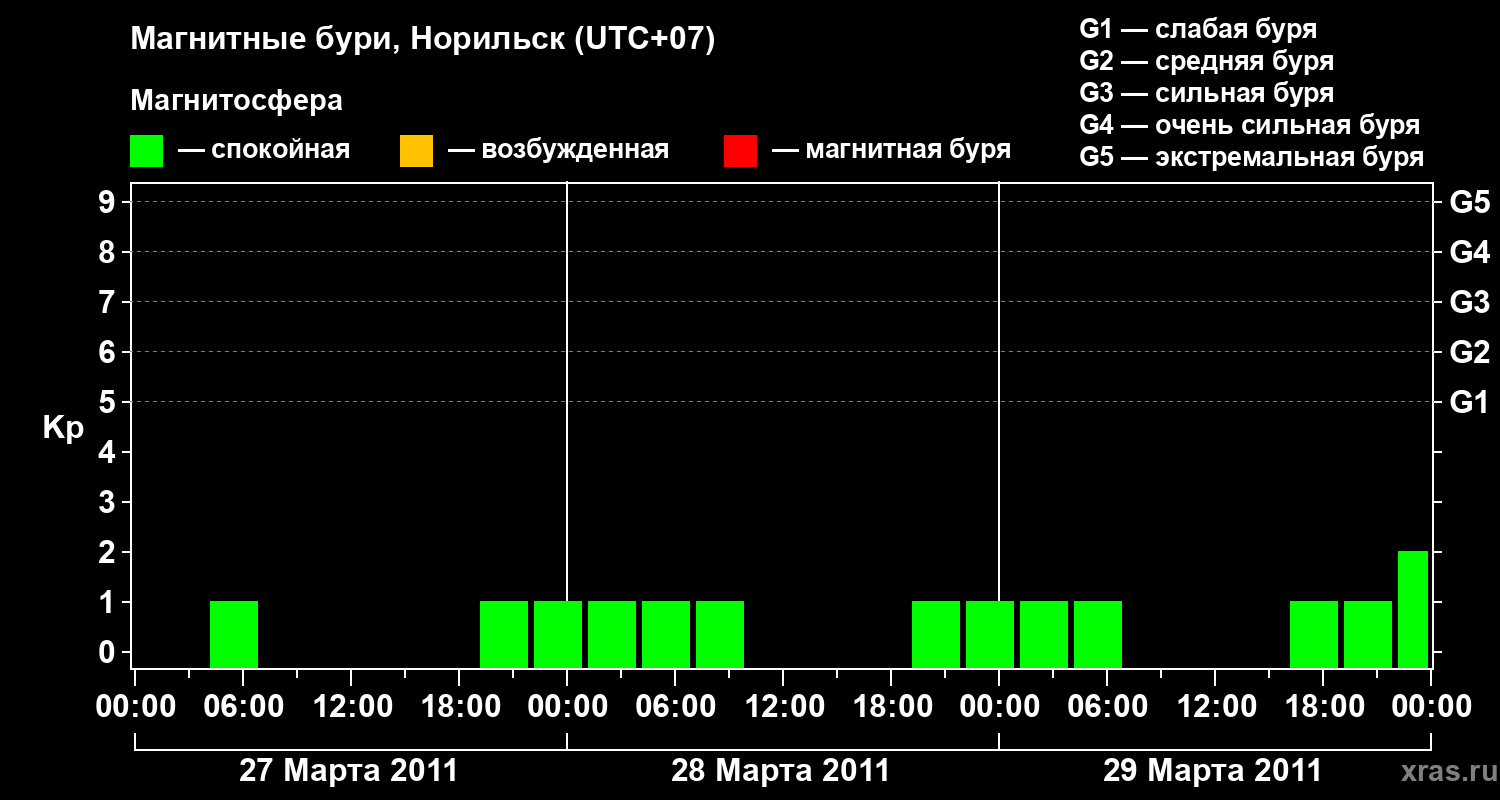Click the 04:00–07:00 bar on 27 March
The image size is (1500, 800).
[x=234, y=634]
